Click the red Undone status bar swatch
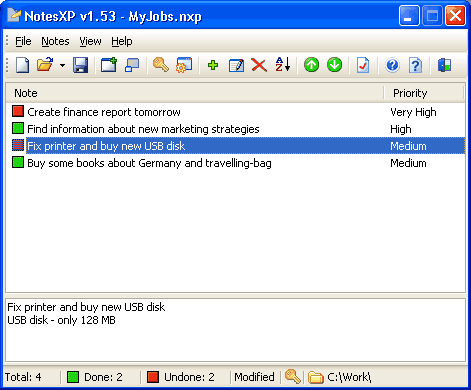Image resolution: width=471 pixels, height=390 pixels. 153,377
